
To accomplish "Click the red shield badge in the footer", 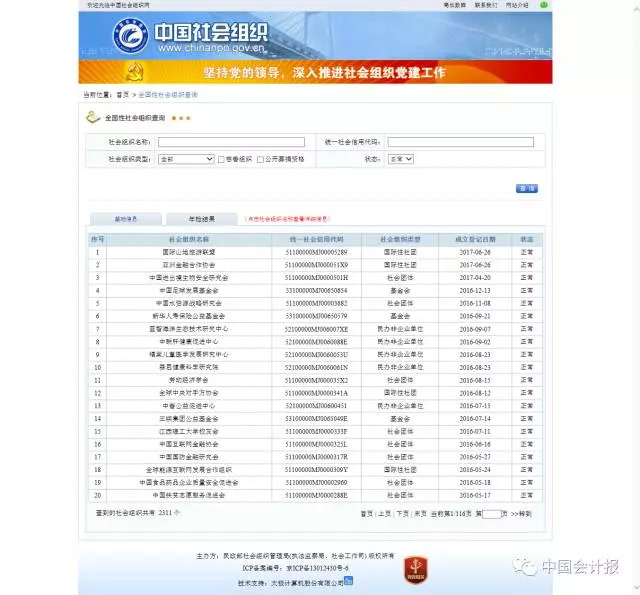I will click(x=416, y=570).
